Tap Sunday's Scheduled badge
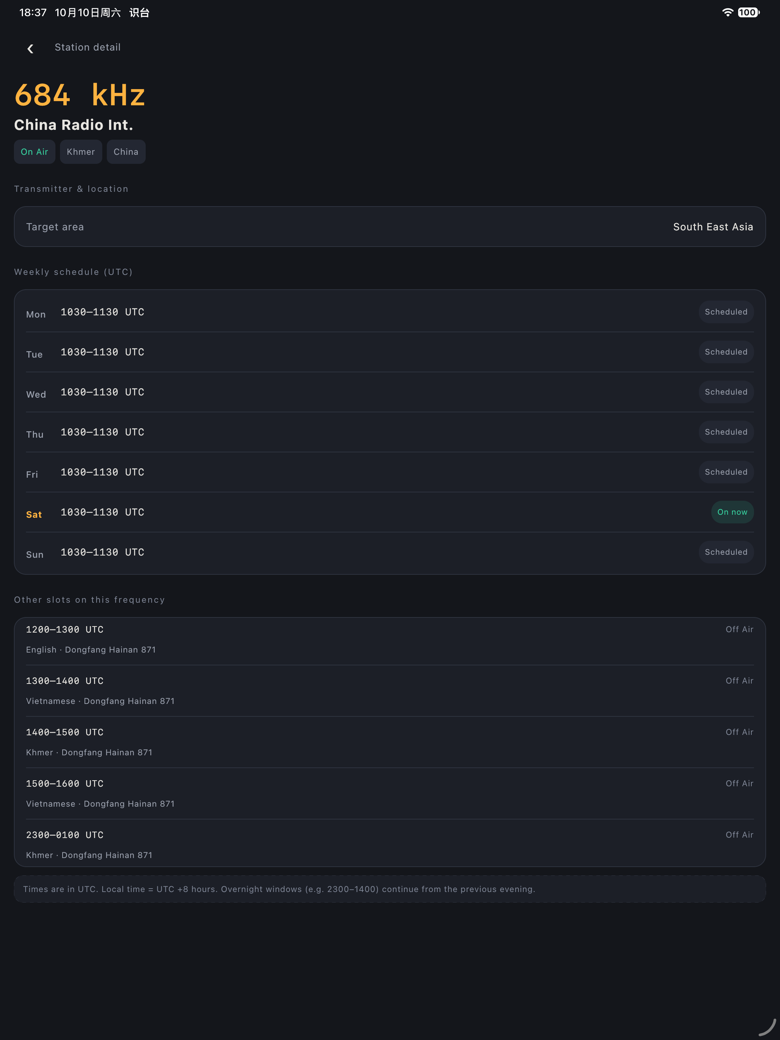Screen dimensions: 780x1040 [726, 552]
